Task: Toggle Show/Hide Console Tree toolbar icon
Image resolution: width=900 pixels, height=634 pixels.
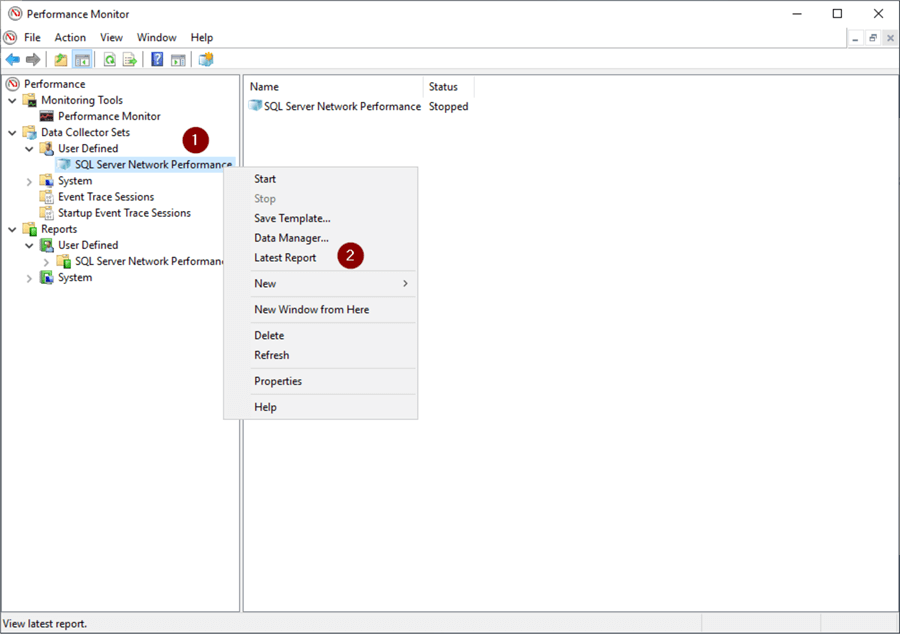Action: coord(82,60)
